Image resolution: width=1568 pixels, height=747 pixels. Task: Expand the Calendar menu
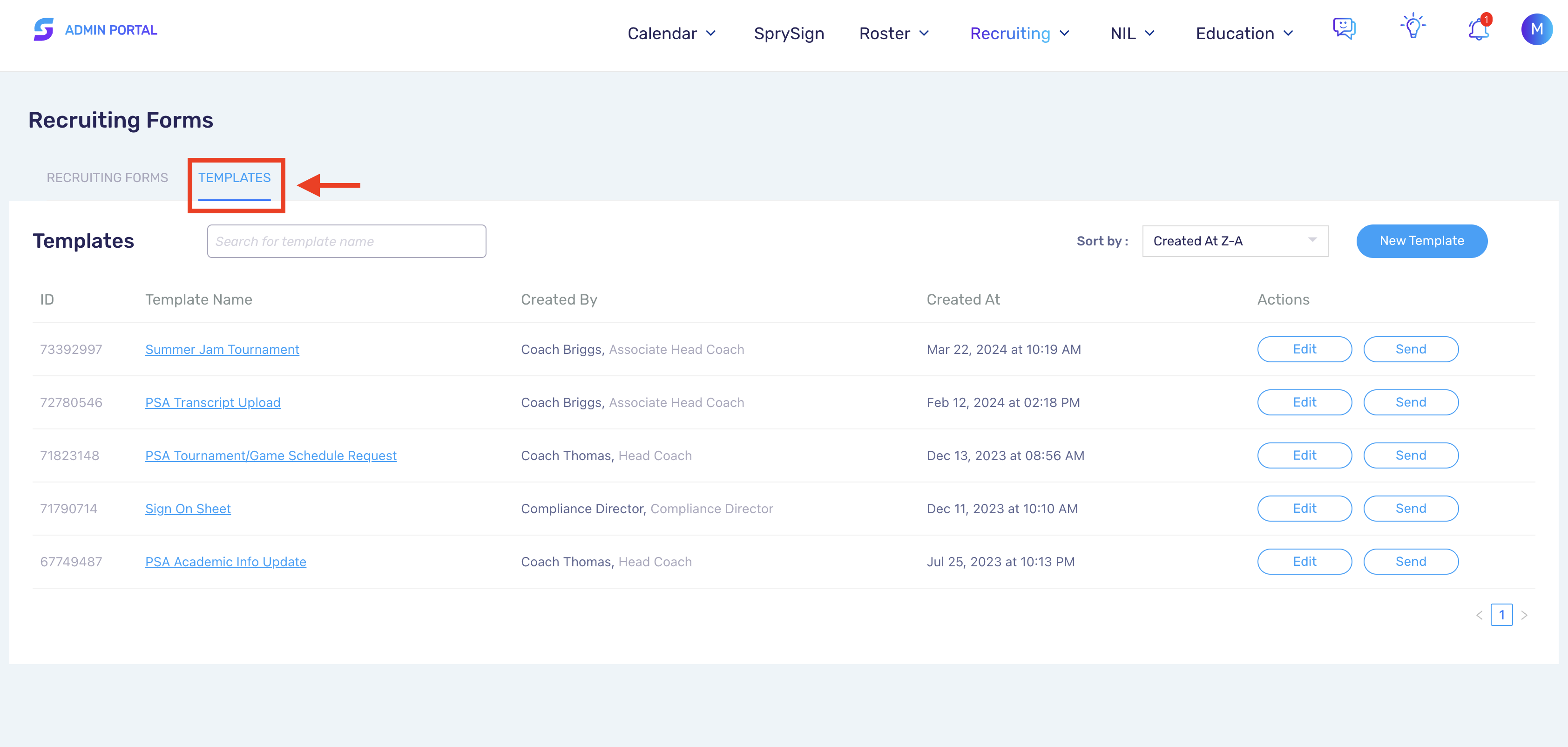pos(671,33)
